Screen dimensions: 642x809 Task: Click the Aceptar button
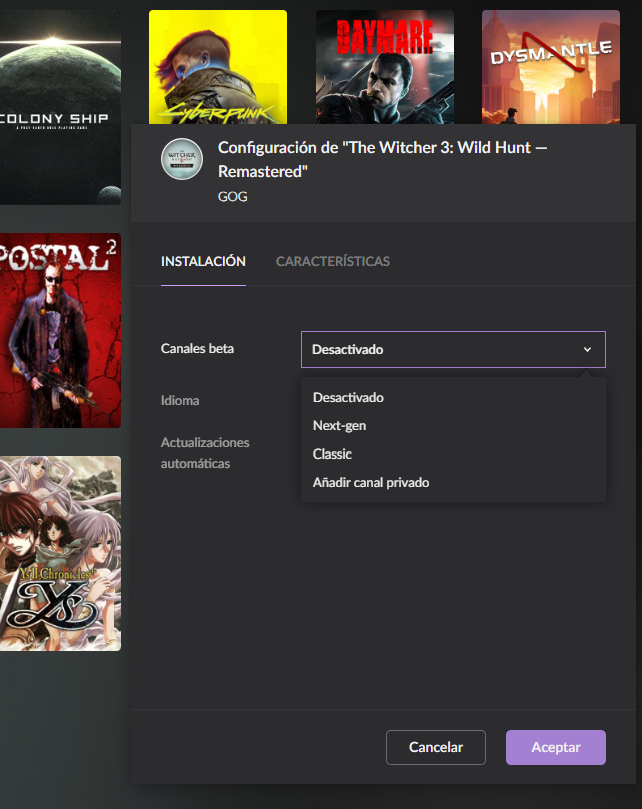pos(556,747)
